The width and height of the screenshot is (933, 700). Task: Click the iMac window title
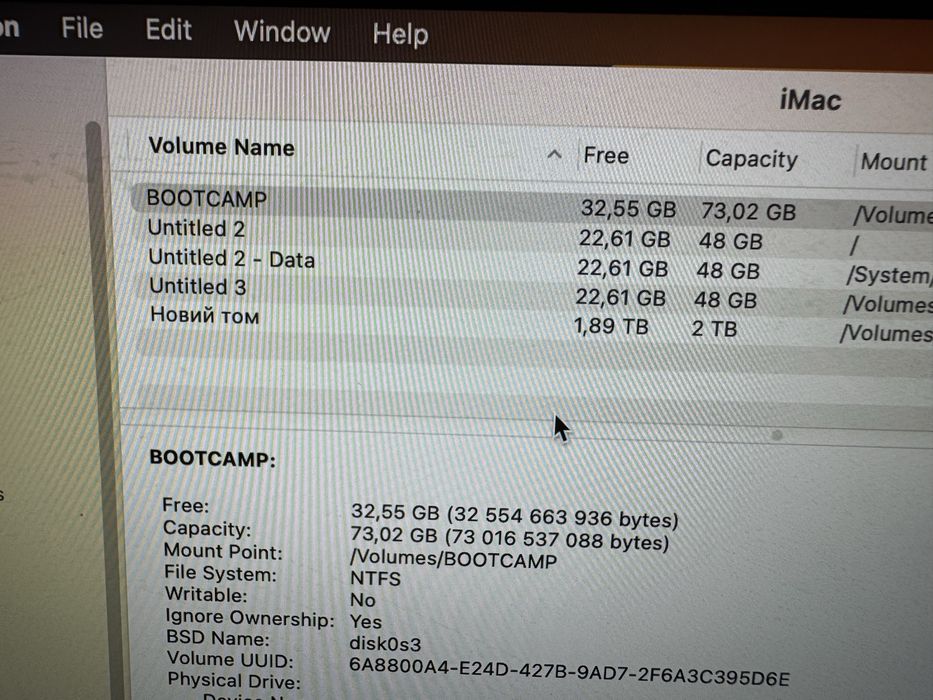pos(810,100)
